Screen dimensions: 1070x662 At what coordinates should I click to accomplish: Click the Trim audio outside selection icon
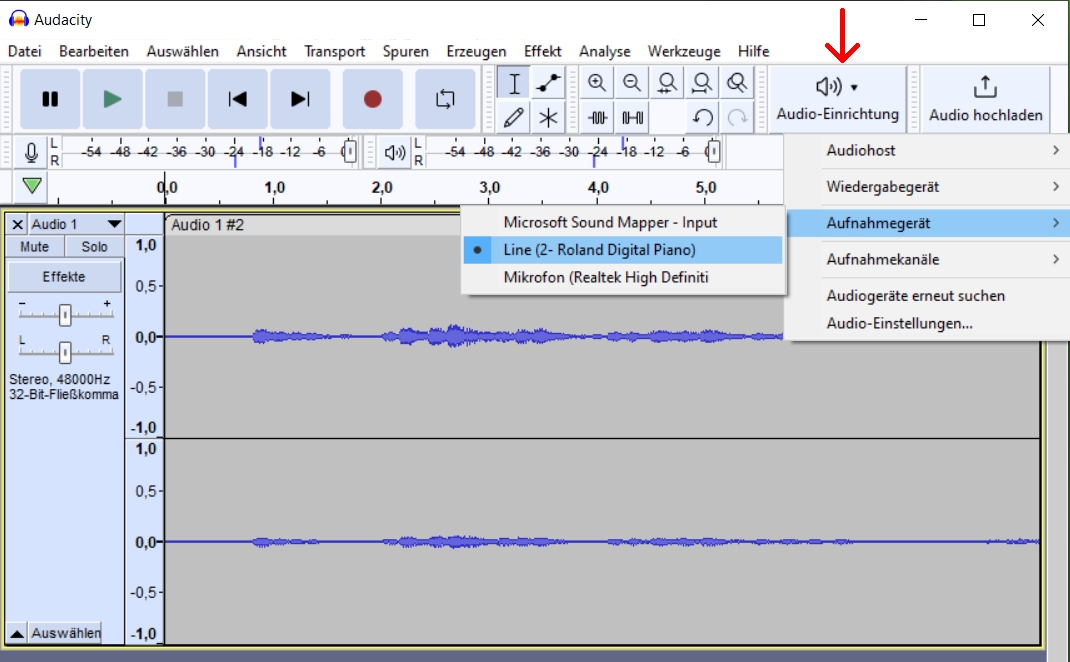click(598, 117)
